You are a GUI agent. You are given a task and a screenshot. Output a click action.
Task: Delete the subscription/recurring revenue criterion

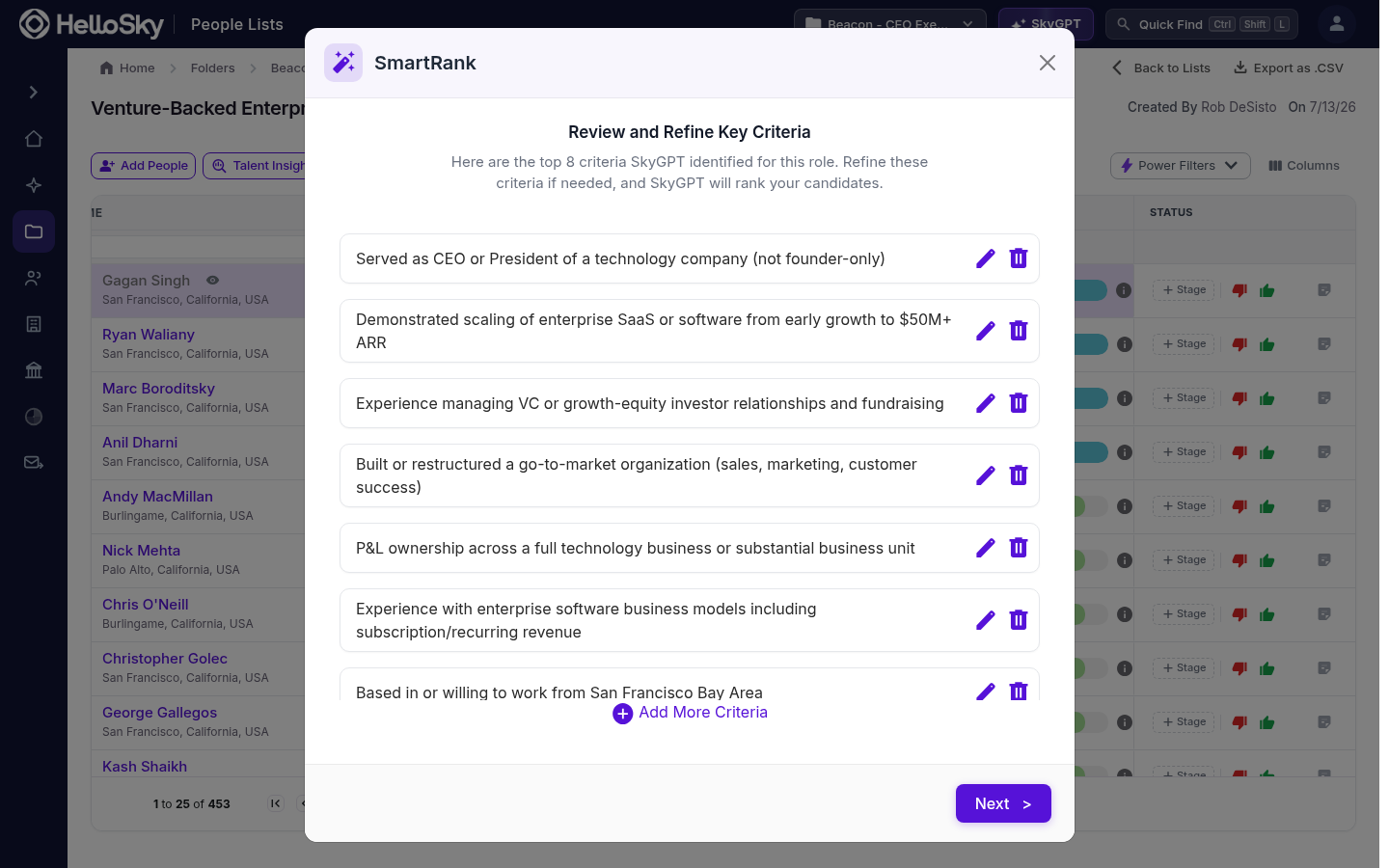pos(1018,620)
